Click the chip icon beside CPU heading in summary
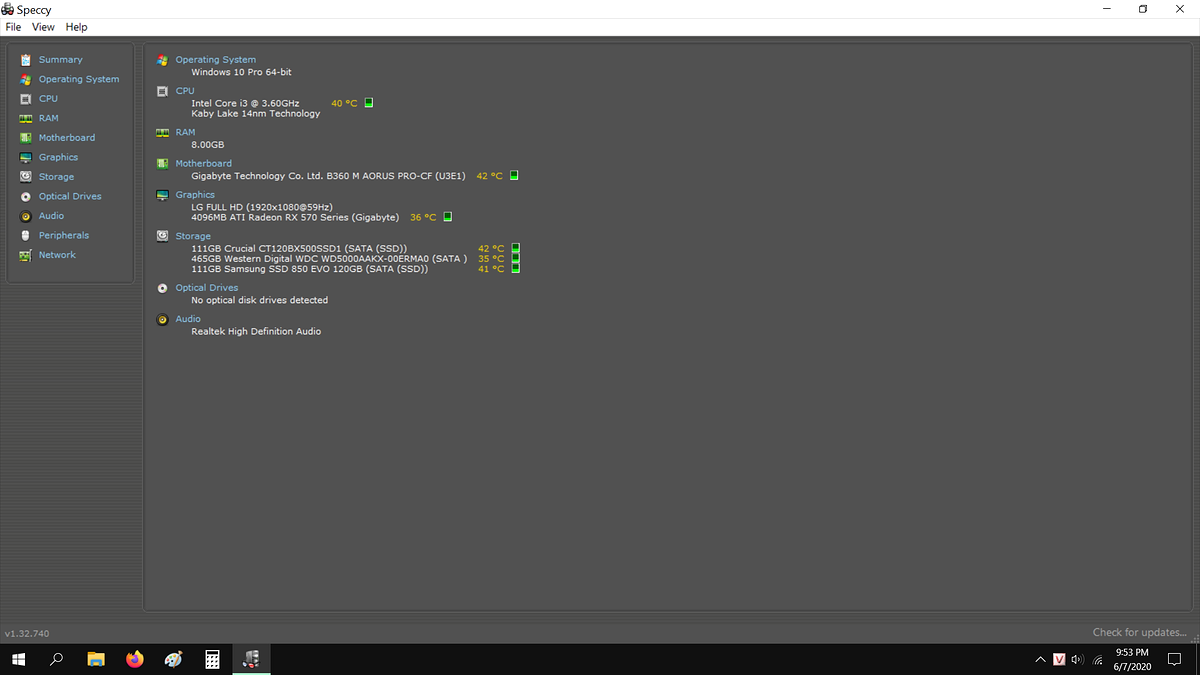 [162, 91]
